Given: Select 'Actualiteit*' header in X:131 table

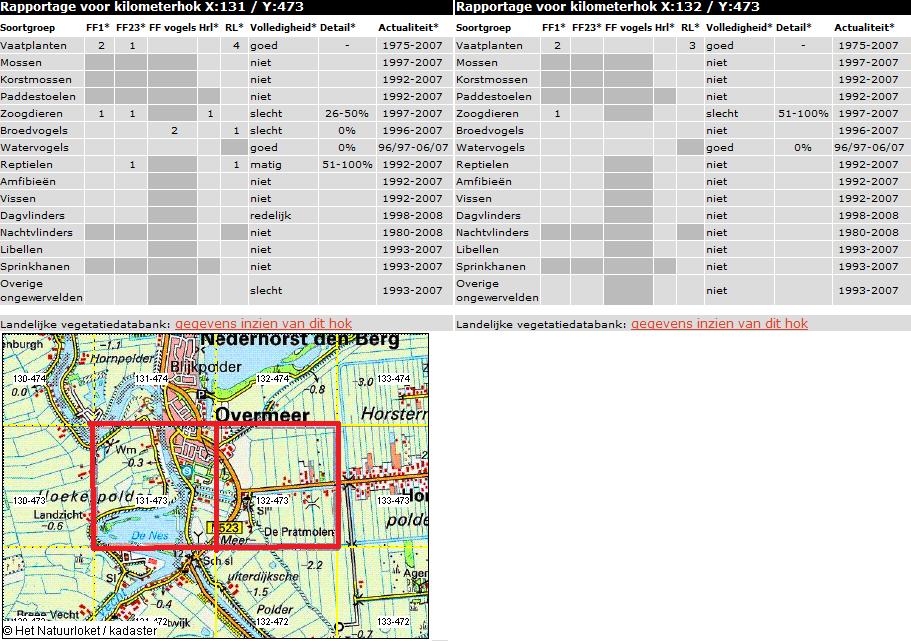Looking at the screenshot, I should (408, 28).
